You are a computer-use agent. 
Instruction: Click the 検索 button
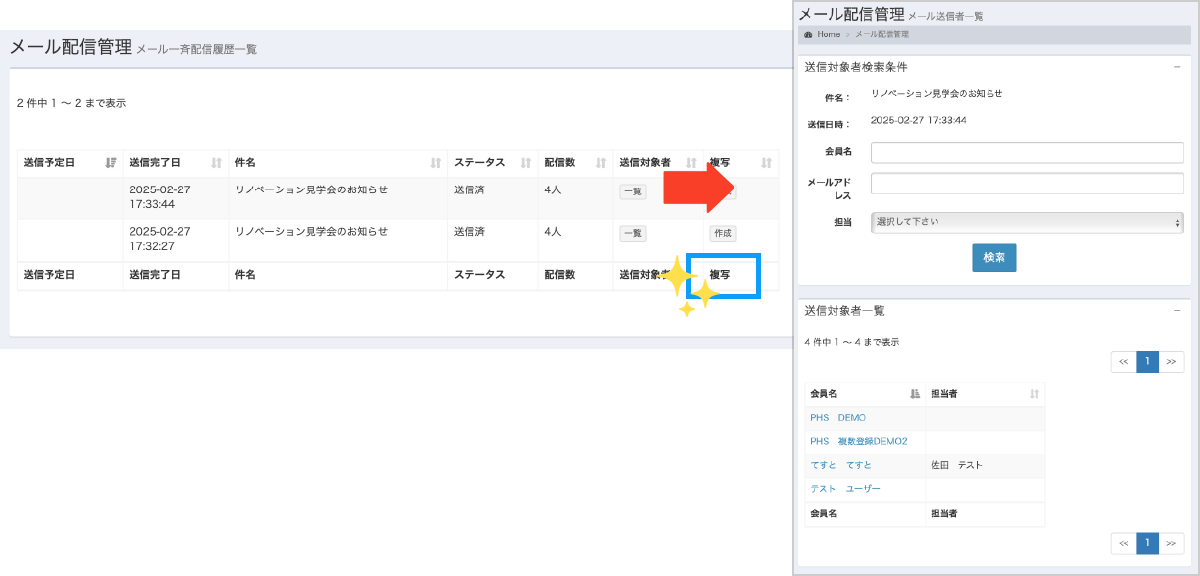pyautogui.click(x=994, y=257)
